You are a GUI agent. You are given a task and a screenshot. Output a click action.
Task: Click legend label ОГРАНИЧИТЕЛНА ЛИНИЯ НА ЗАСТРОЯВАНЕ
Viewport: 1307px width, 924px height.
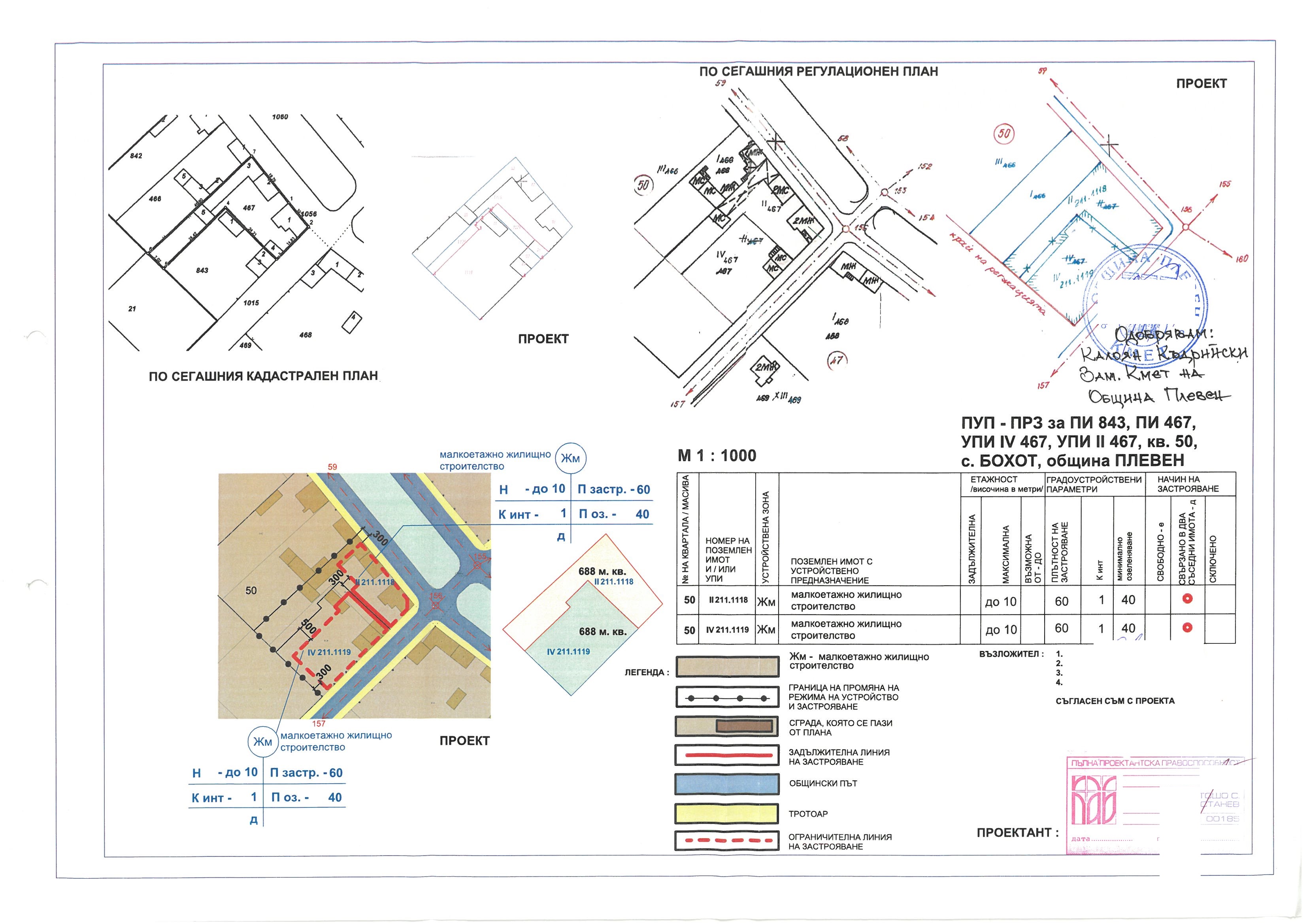coord(839,842)
